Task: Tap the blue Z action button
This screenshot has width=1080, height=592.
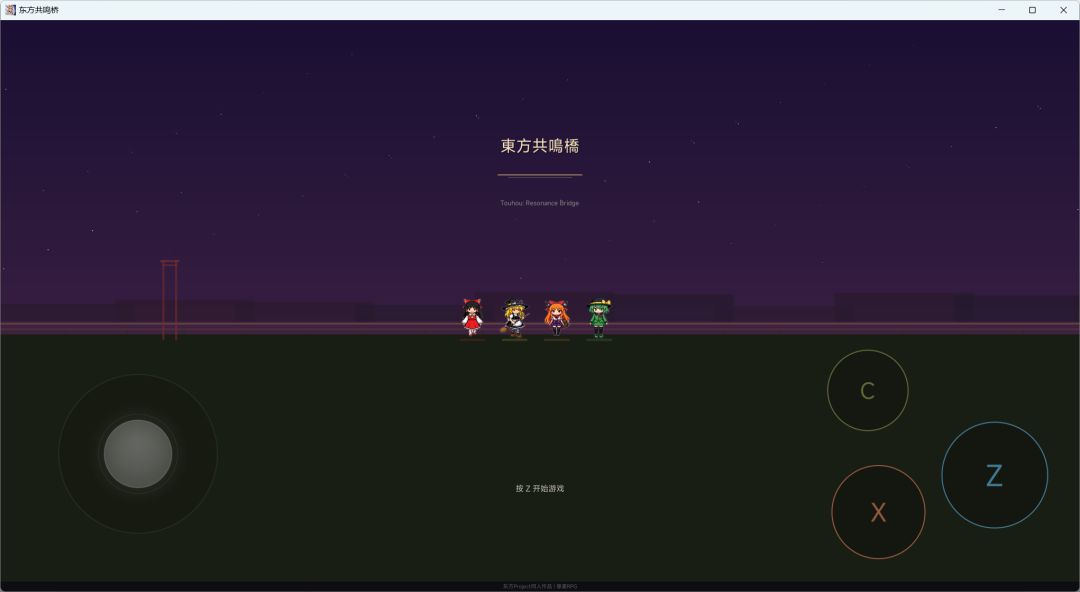Action: click(994, 475)
